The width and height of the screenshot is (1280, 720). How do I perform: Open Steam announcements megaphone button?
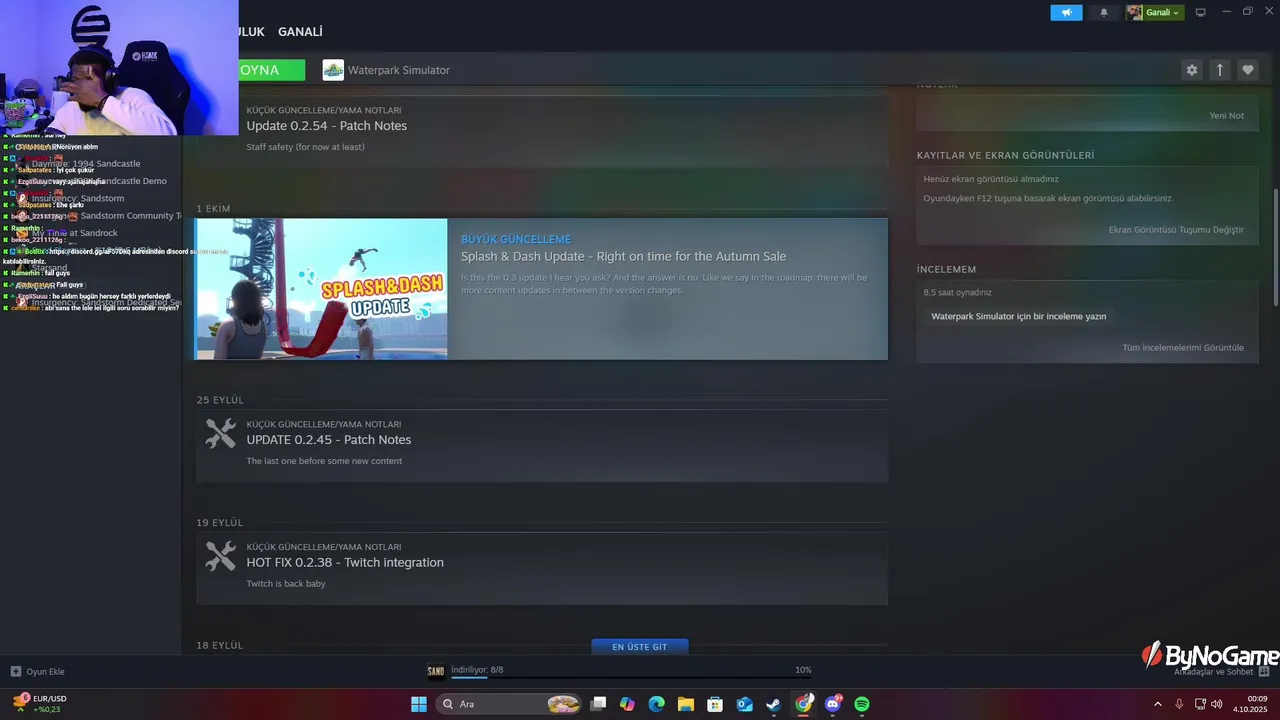tap(1066, 12)
